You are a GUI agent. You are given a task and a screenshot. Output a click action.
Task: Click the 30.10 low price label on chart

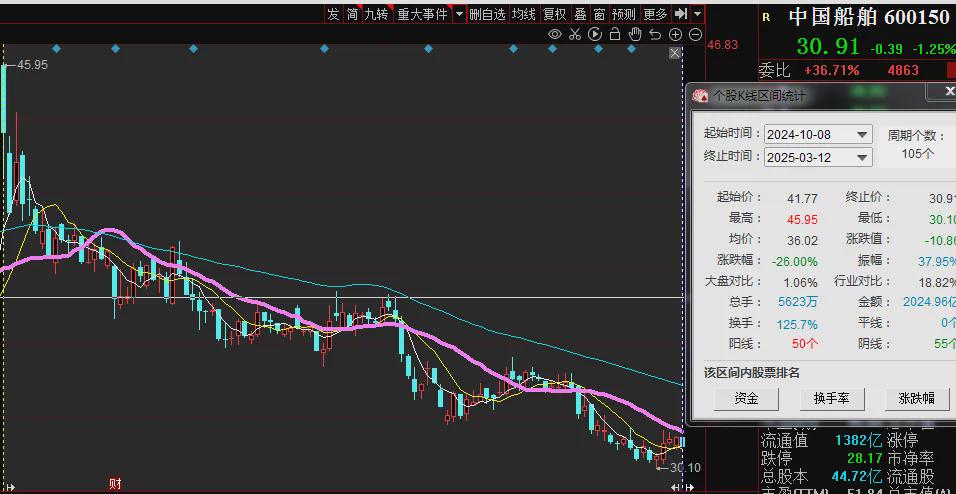(685, 468)
